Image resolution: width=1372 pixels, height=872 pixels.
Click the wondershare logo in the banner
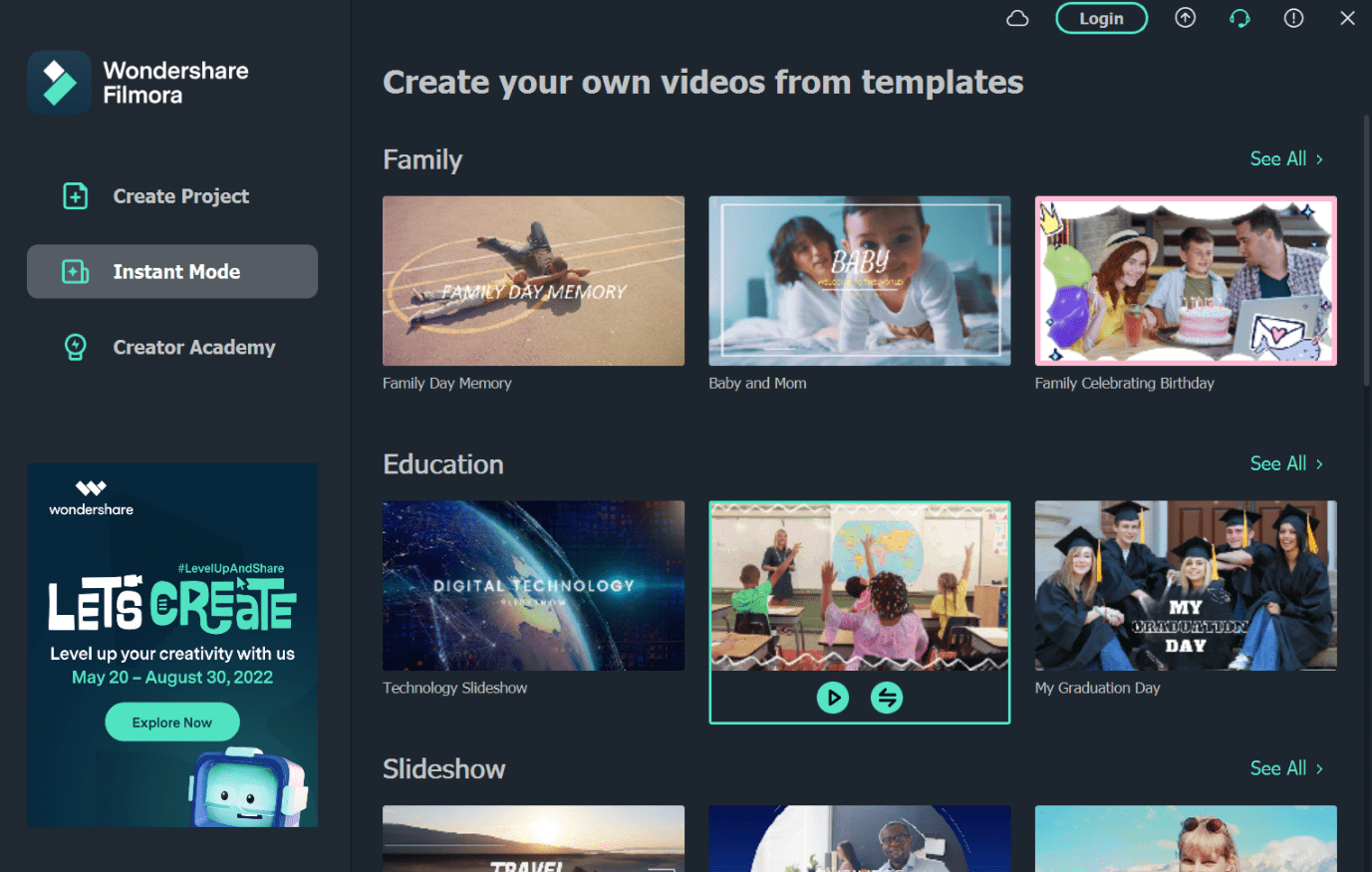(x=91, y=497)
